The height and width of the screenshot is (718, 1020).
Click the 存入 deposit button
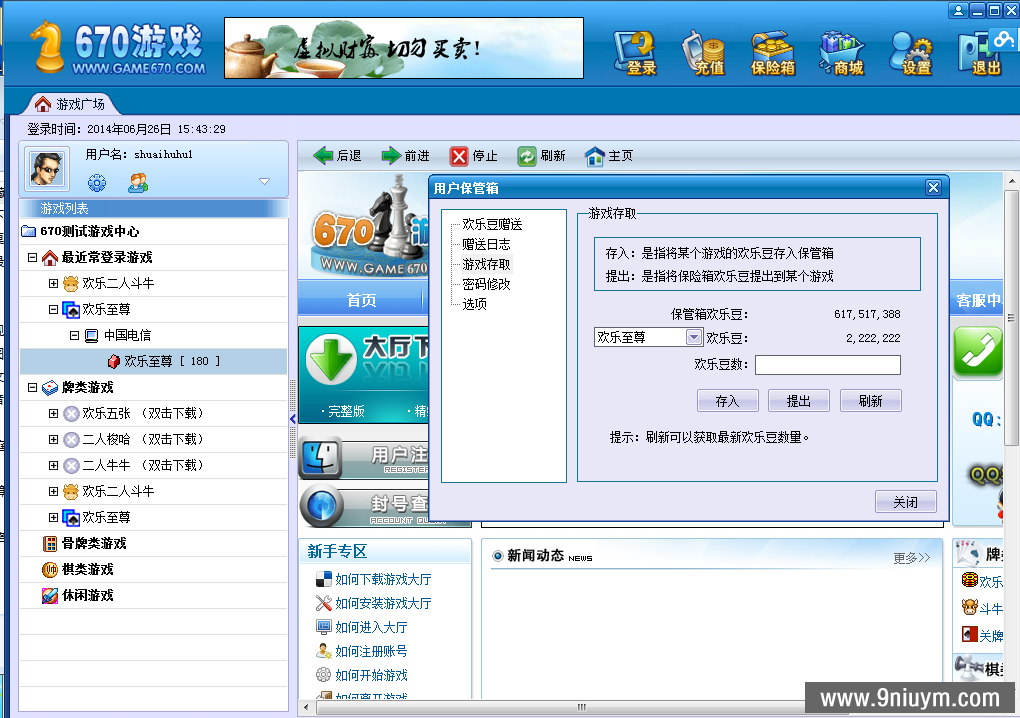pos(727,401)
